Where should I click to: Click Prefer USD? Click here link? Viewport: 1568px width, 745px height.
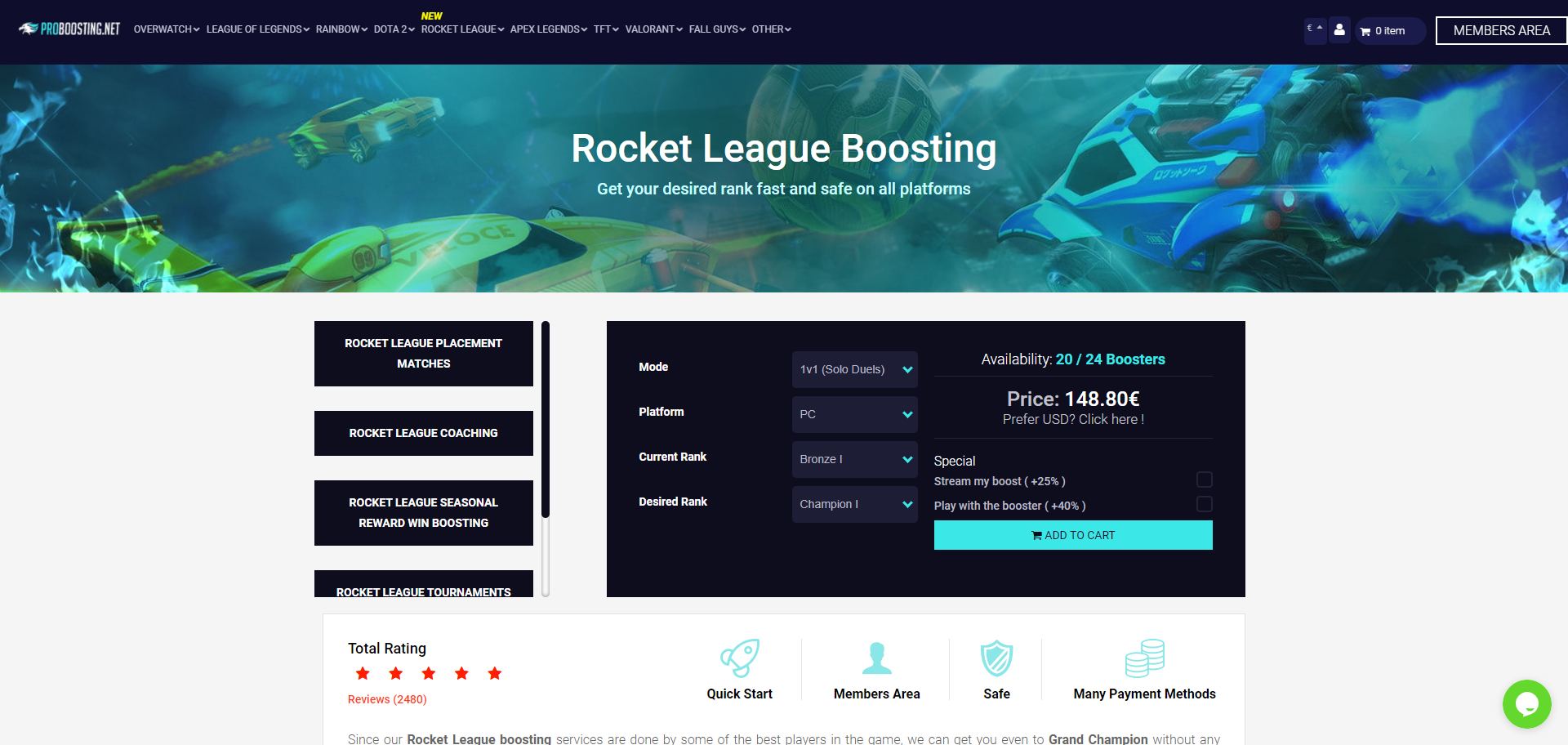(x=1073, y=419)
